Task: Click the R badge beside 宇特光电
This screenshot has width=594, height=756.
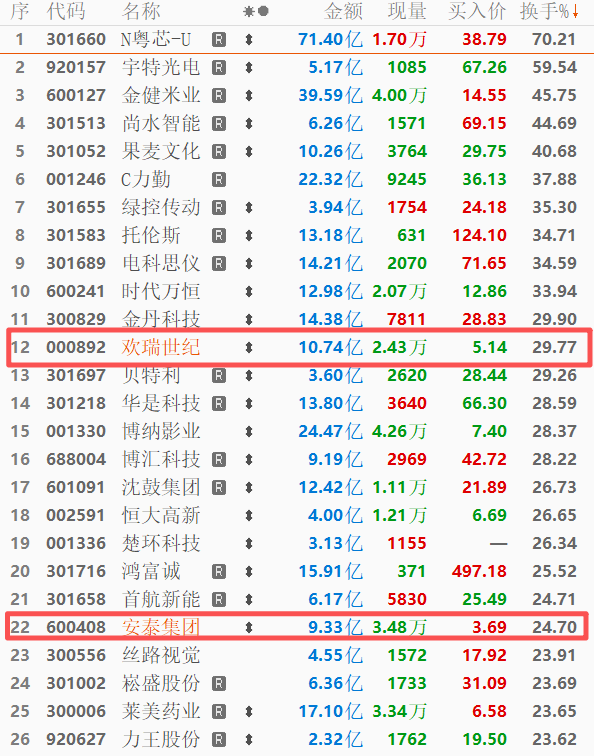Action: point(219,68)
